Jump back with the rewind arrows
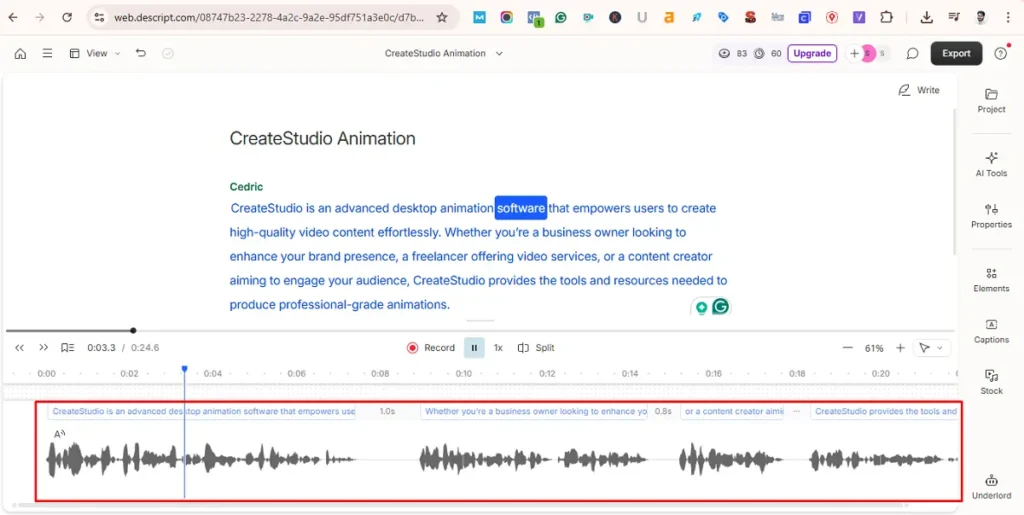This screenshot has height=515, width=1024. click(x=20, y=348)
